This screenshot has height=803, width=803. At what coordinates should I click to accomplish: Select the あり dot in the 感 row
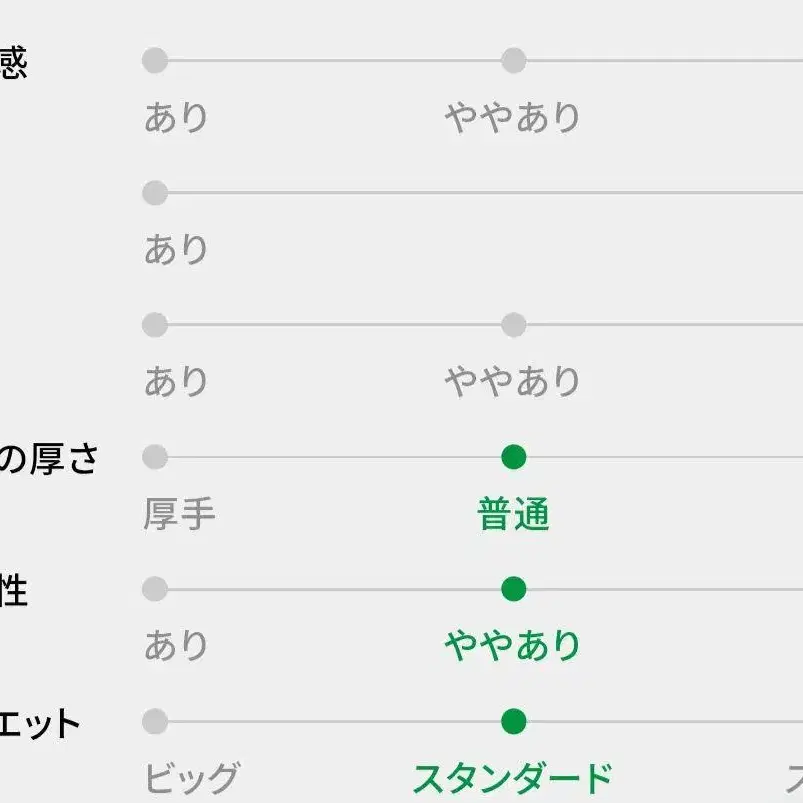pos(155,61)
